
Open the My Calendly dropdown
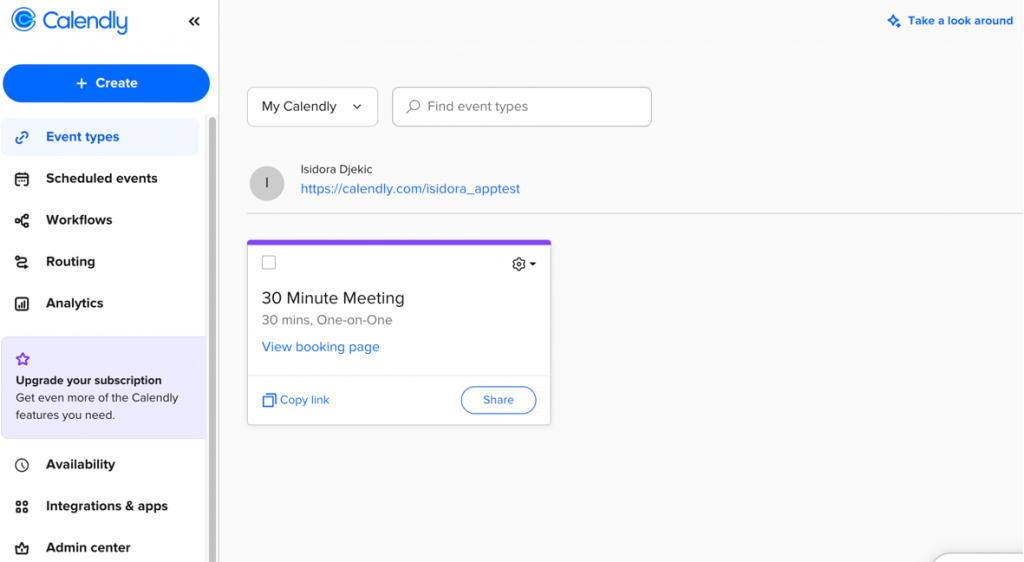click(x=312, y=107)
